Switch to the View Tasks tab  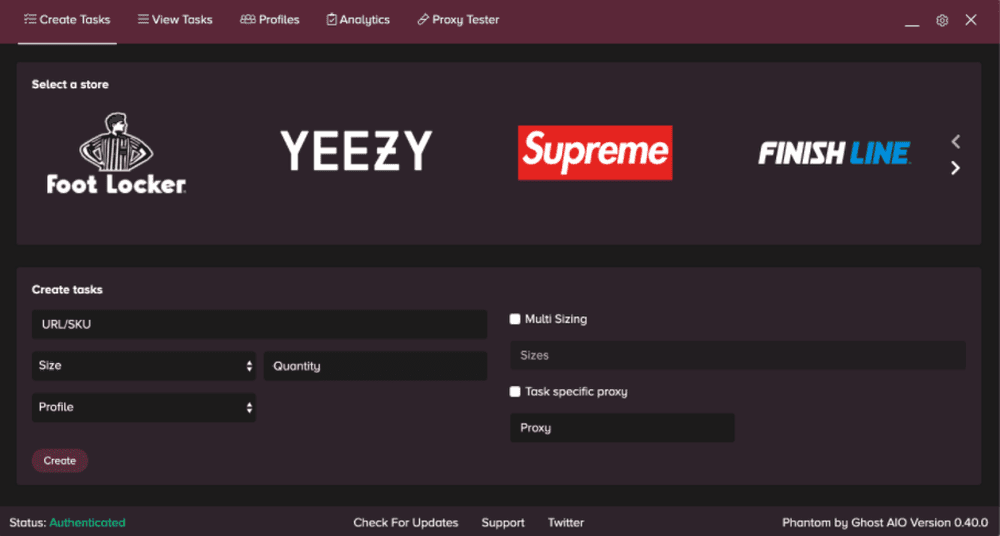click(175, 20)
